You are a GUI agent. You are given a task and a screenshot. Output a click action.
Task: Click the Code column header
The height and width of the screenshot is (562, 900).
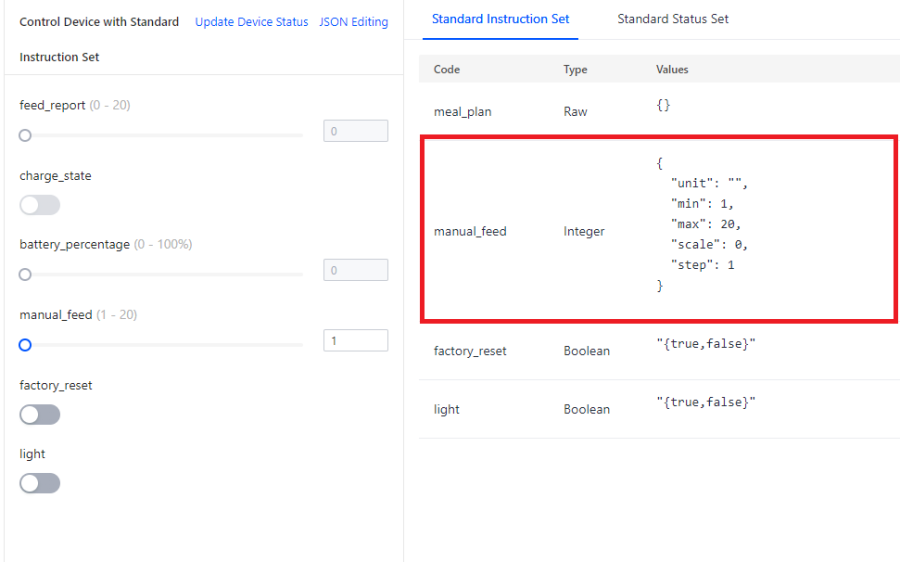(446, 70)
